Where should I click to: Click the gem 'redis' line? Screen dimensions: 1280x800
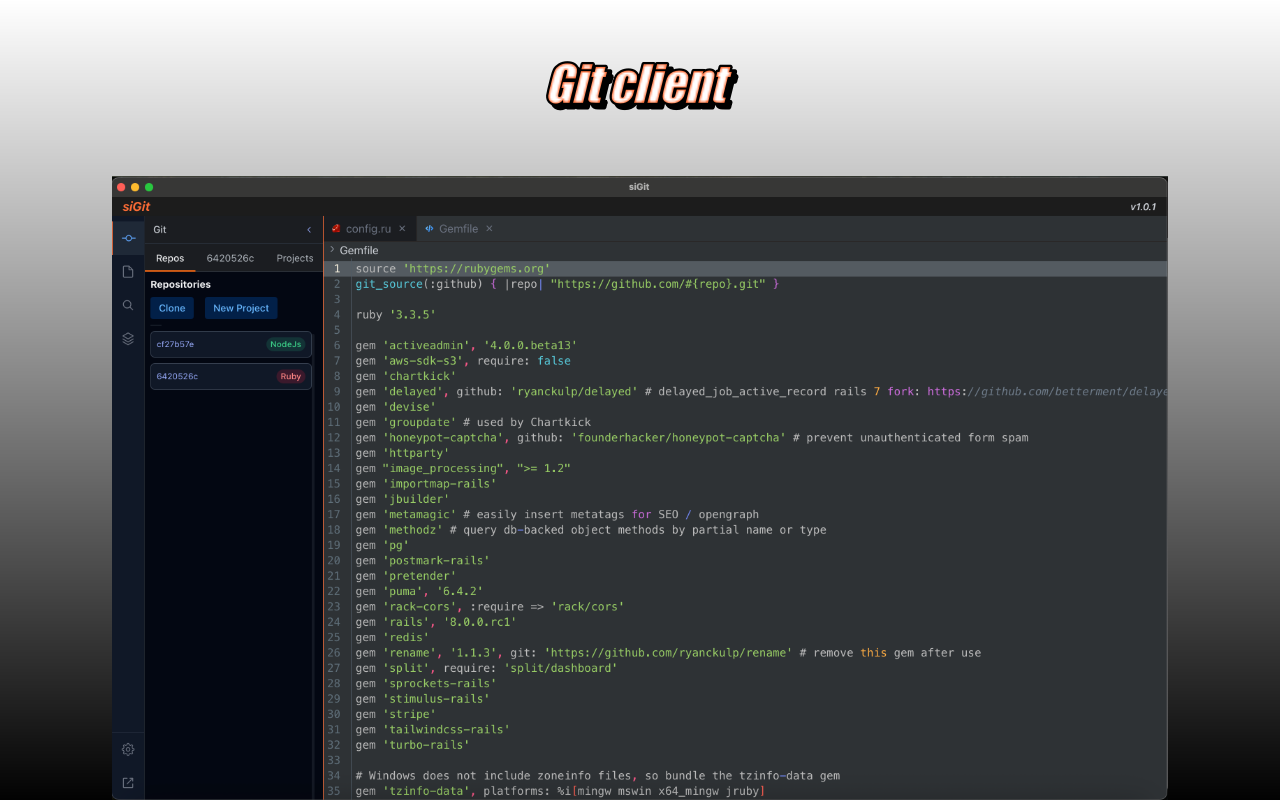(393, 637)
